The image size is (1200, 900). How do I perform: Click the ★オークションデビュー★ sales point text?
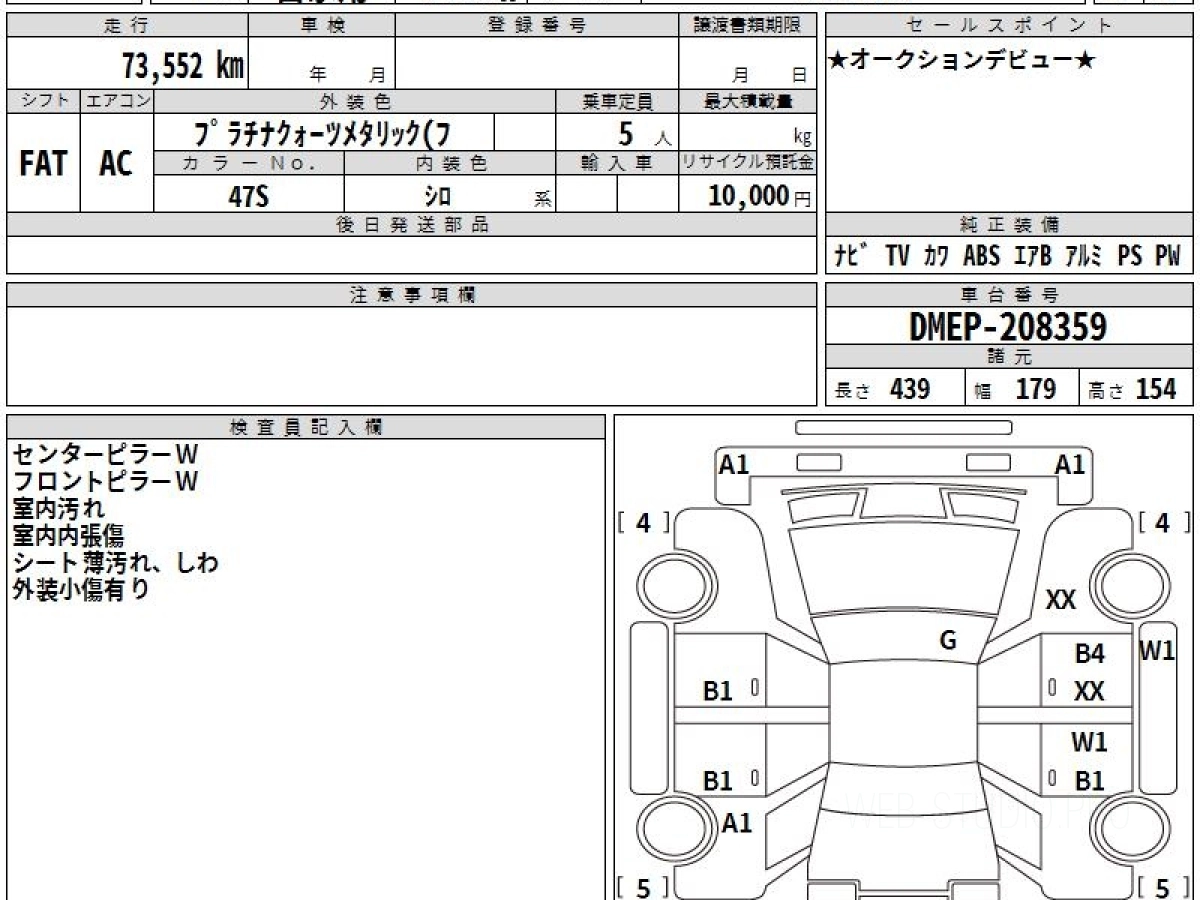(x=963, y=61)
